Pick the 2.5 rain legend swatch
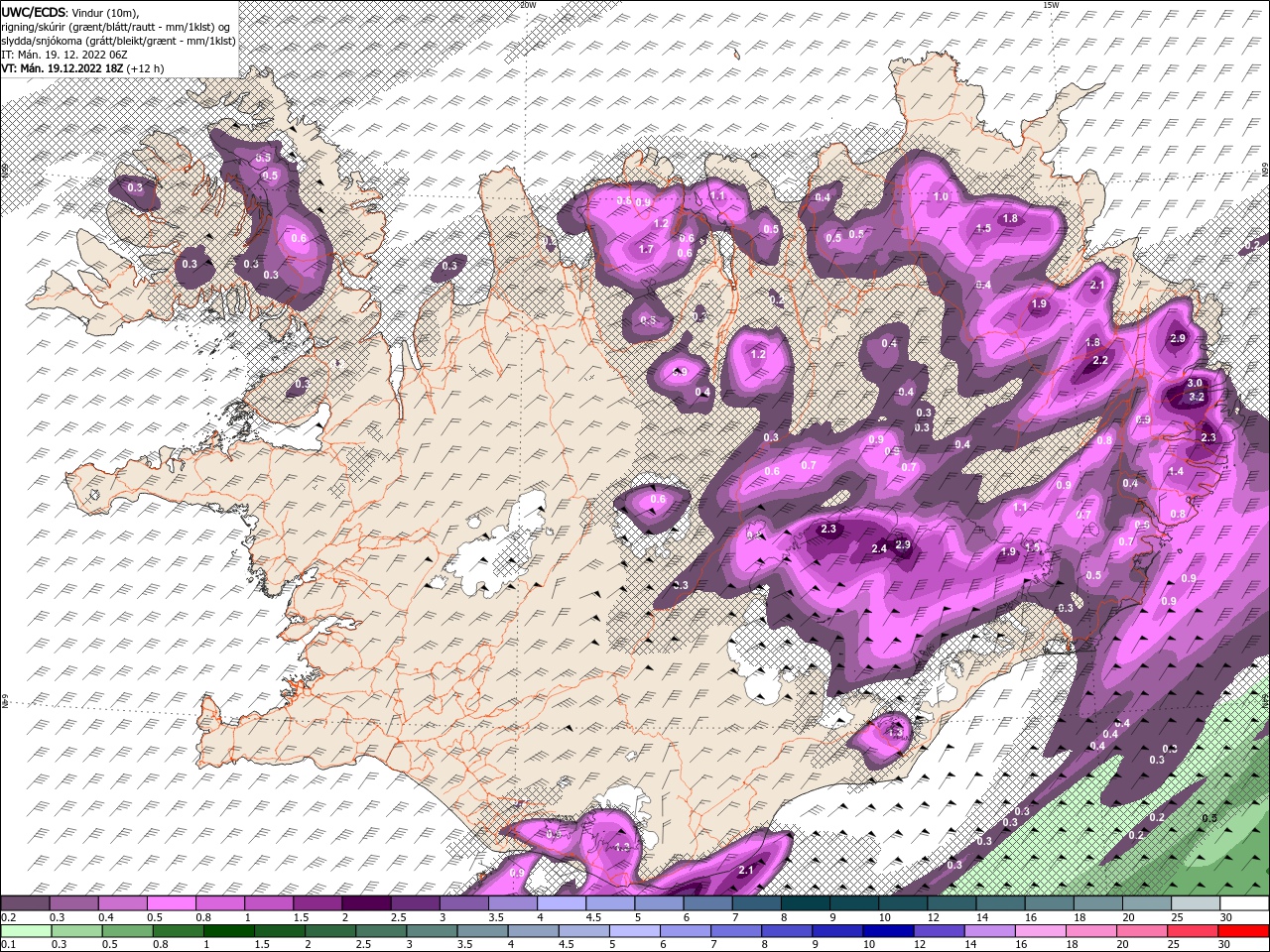Viewport: 1270px width, 952px height. pyautogui.click(x=382, y=931)
